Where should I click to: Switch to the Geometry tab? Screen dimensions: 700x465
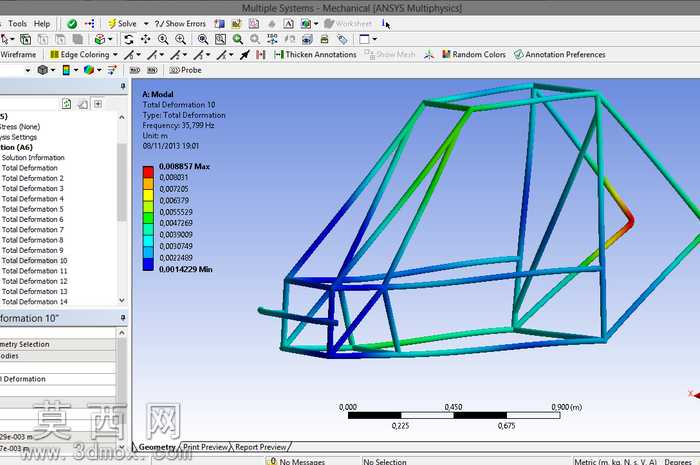pos(157,447)
